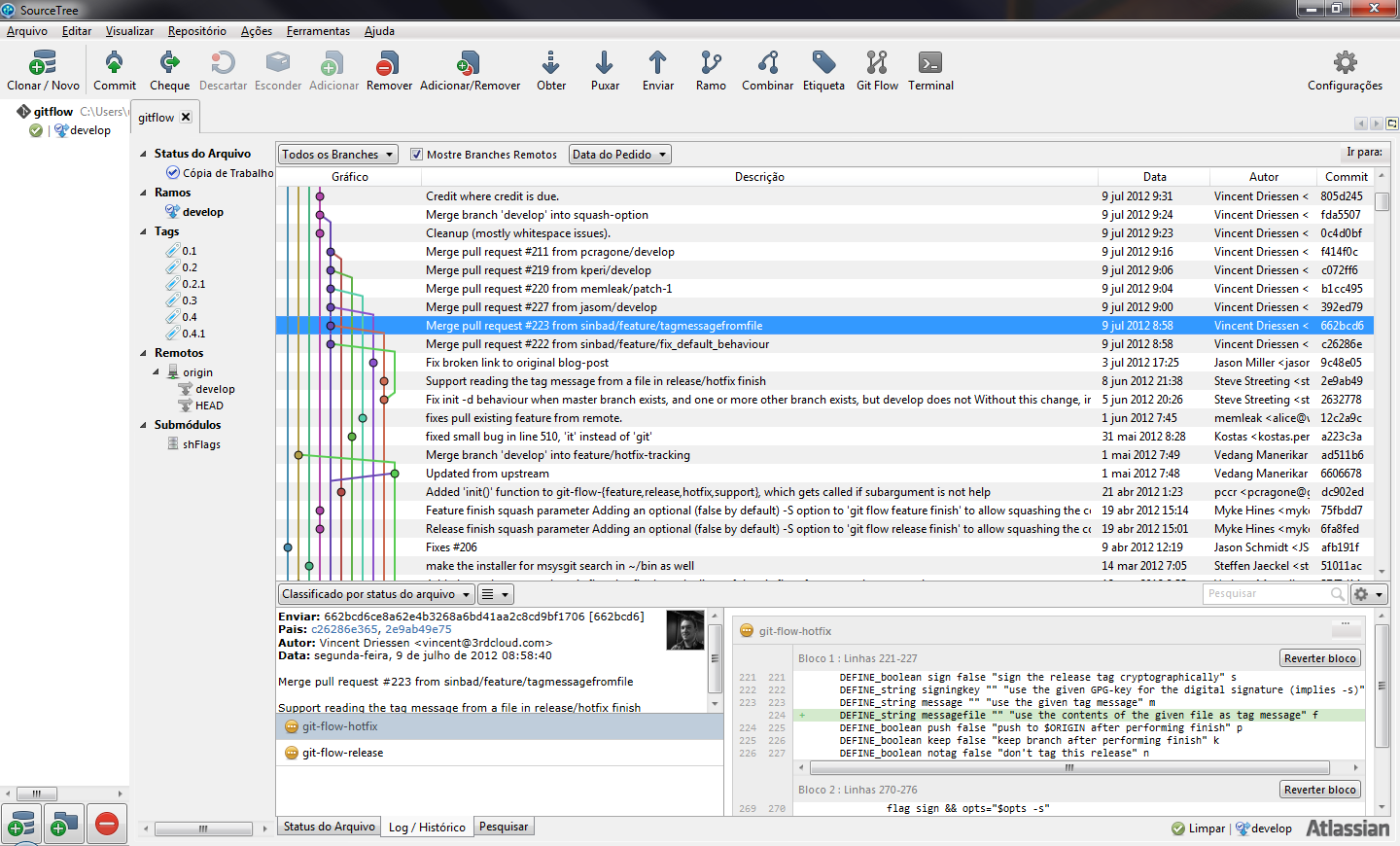The image size is (1400, 846).
Task: Click the gear settings icon beside Pesquisar field
Action: tap(1367, 593)
